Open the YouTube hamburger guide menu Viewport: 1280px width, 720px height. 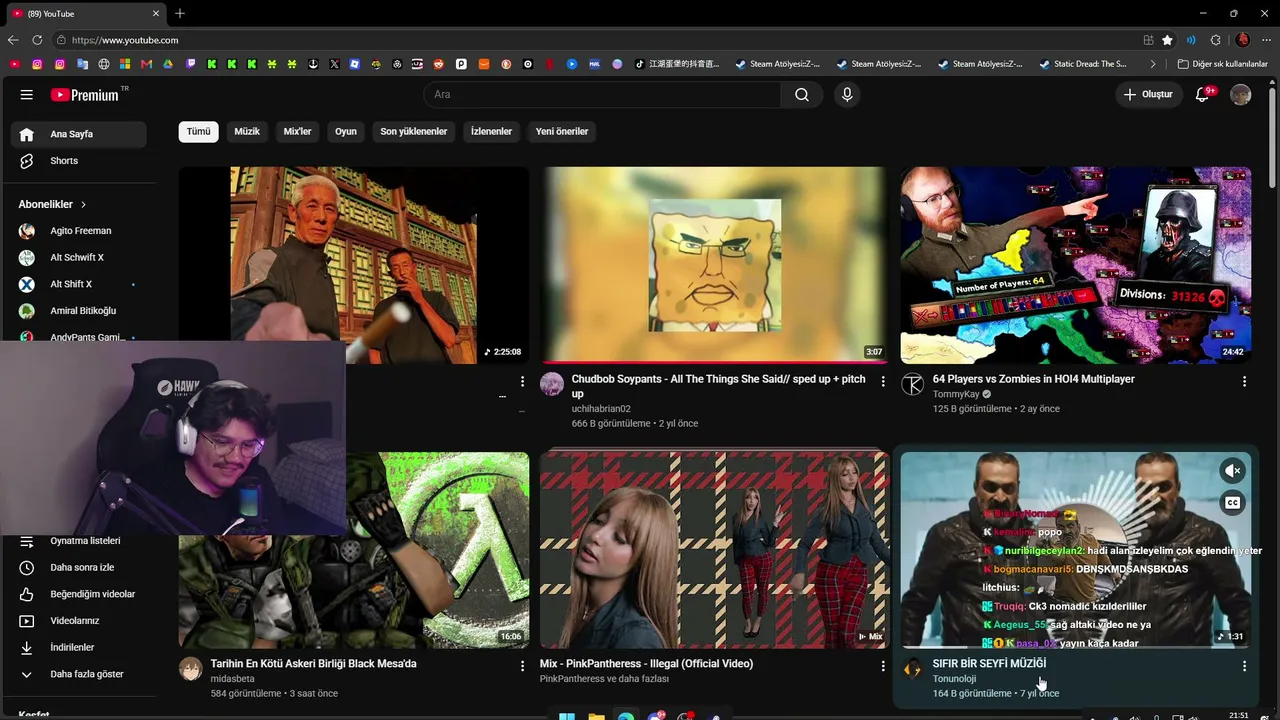pyautogui.click(x=27, y=95)
